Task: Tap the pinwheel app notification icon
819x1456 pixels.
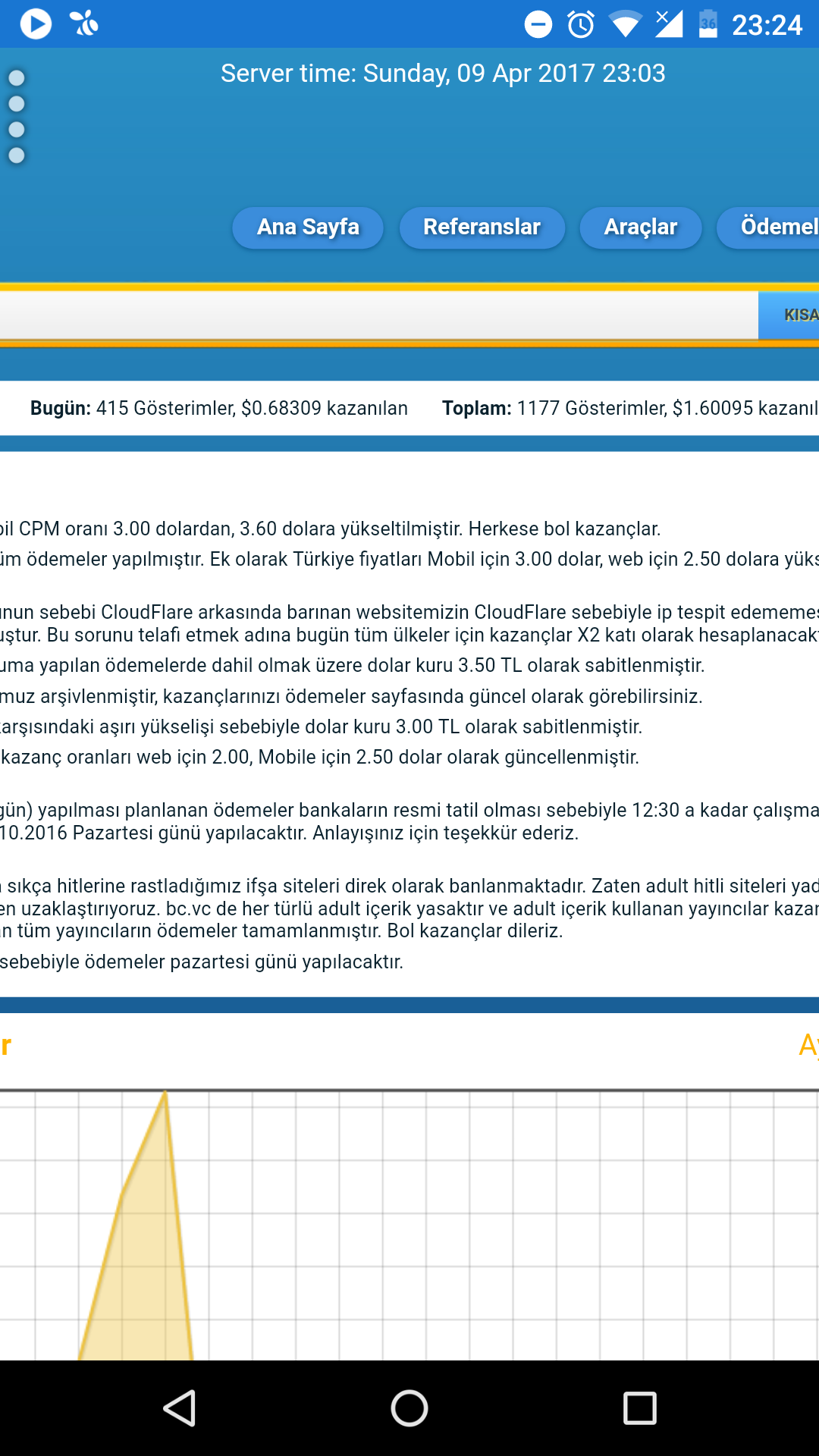Action: coord(84,24)
